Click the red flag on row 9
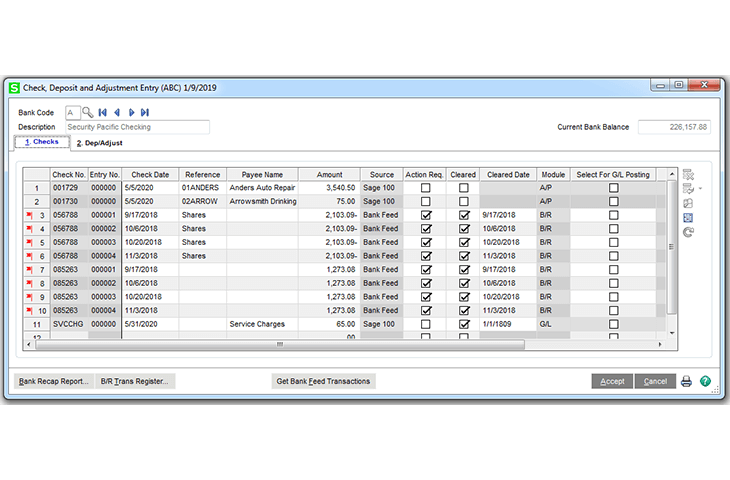The width and height of the screenshot is (730, 480). point(29,297)
